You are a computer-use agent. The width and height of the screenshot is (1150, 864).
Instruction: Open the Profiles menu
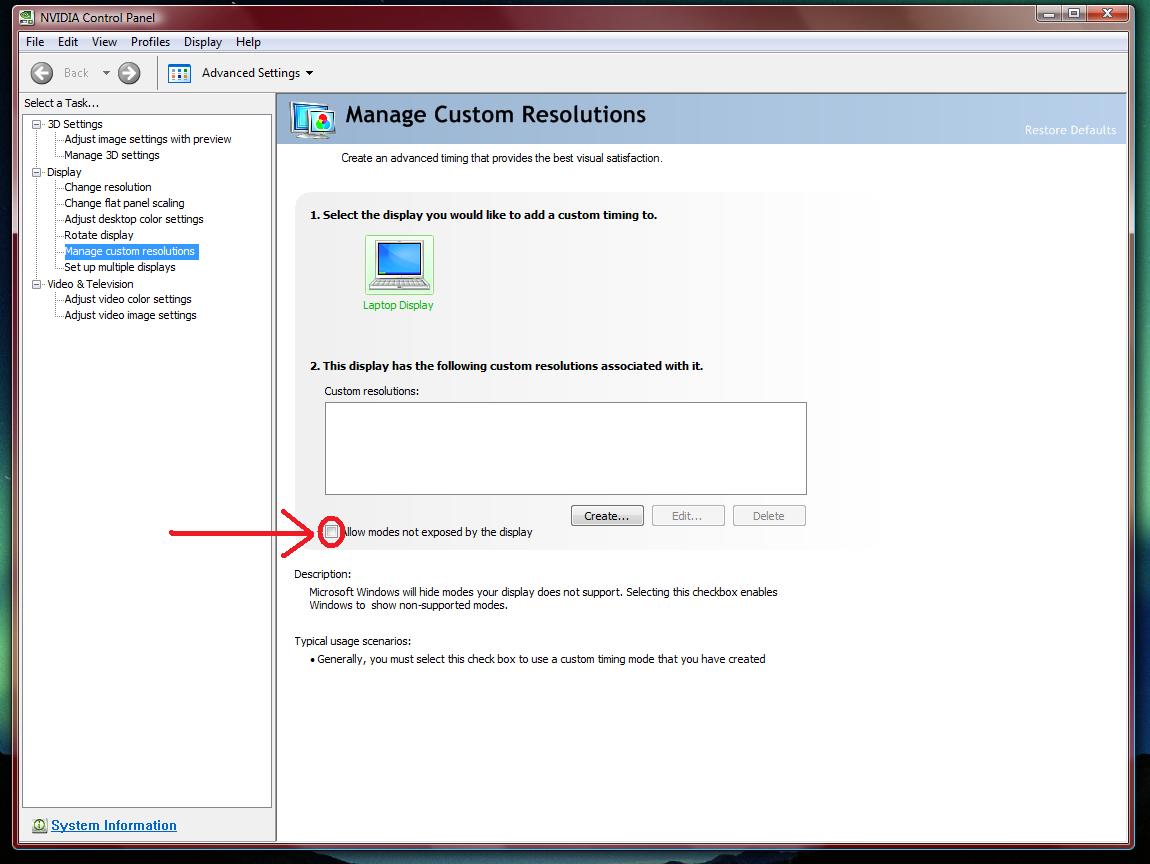pos(150,42)
